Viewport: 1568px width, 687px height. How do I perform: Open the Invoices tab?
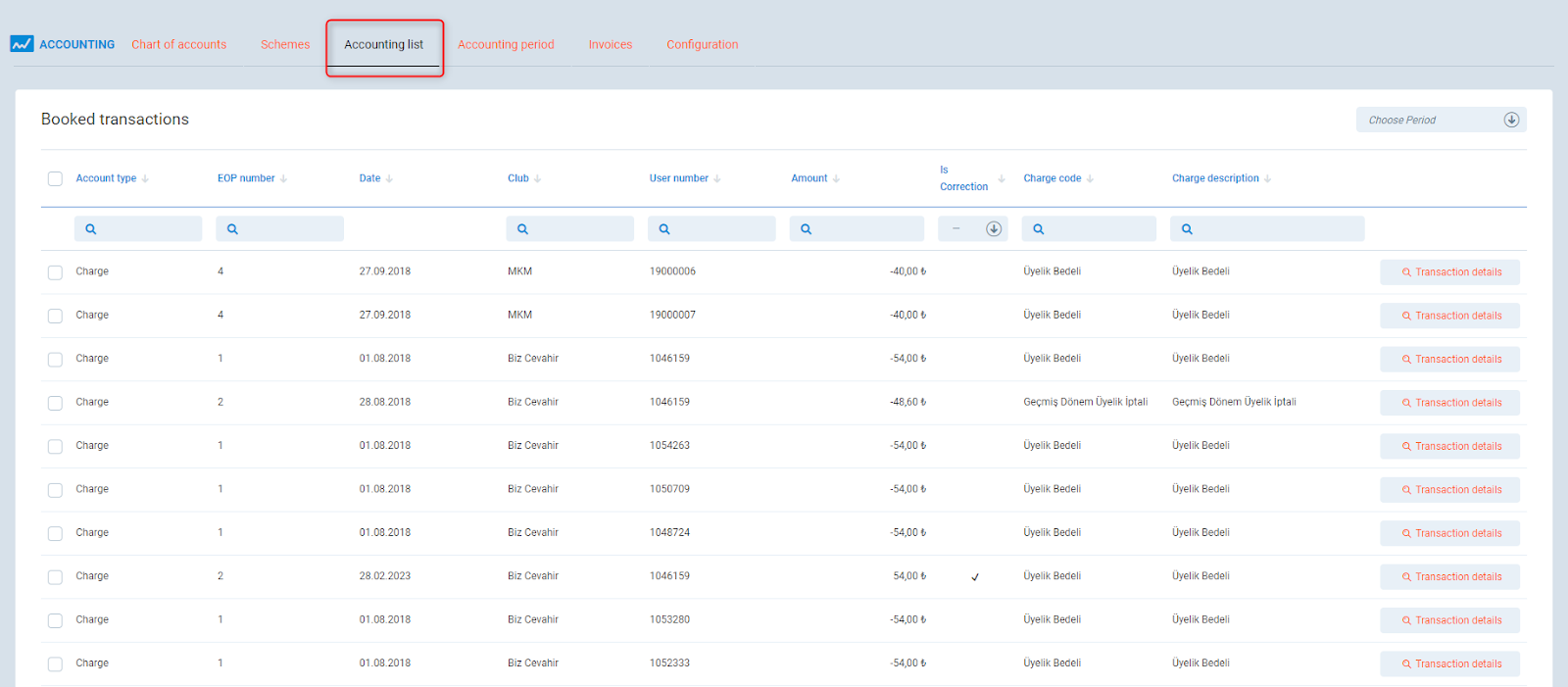[610, 45]
